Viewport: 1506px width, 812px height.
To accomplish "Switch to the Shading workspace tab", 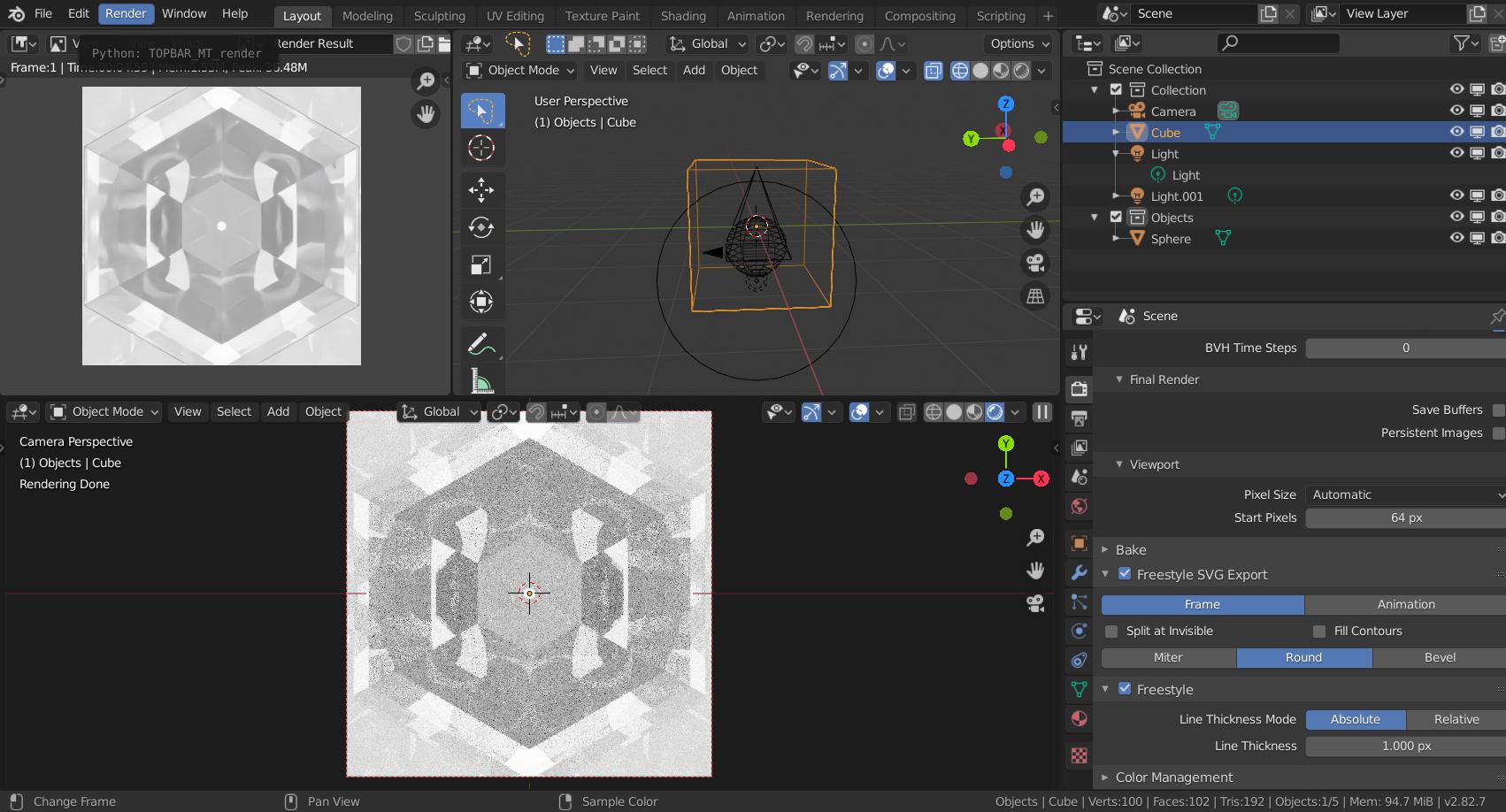I will [x=683, y=16].
